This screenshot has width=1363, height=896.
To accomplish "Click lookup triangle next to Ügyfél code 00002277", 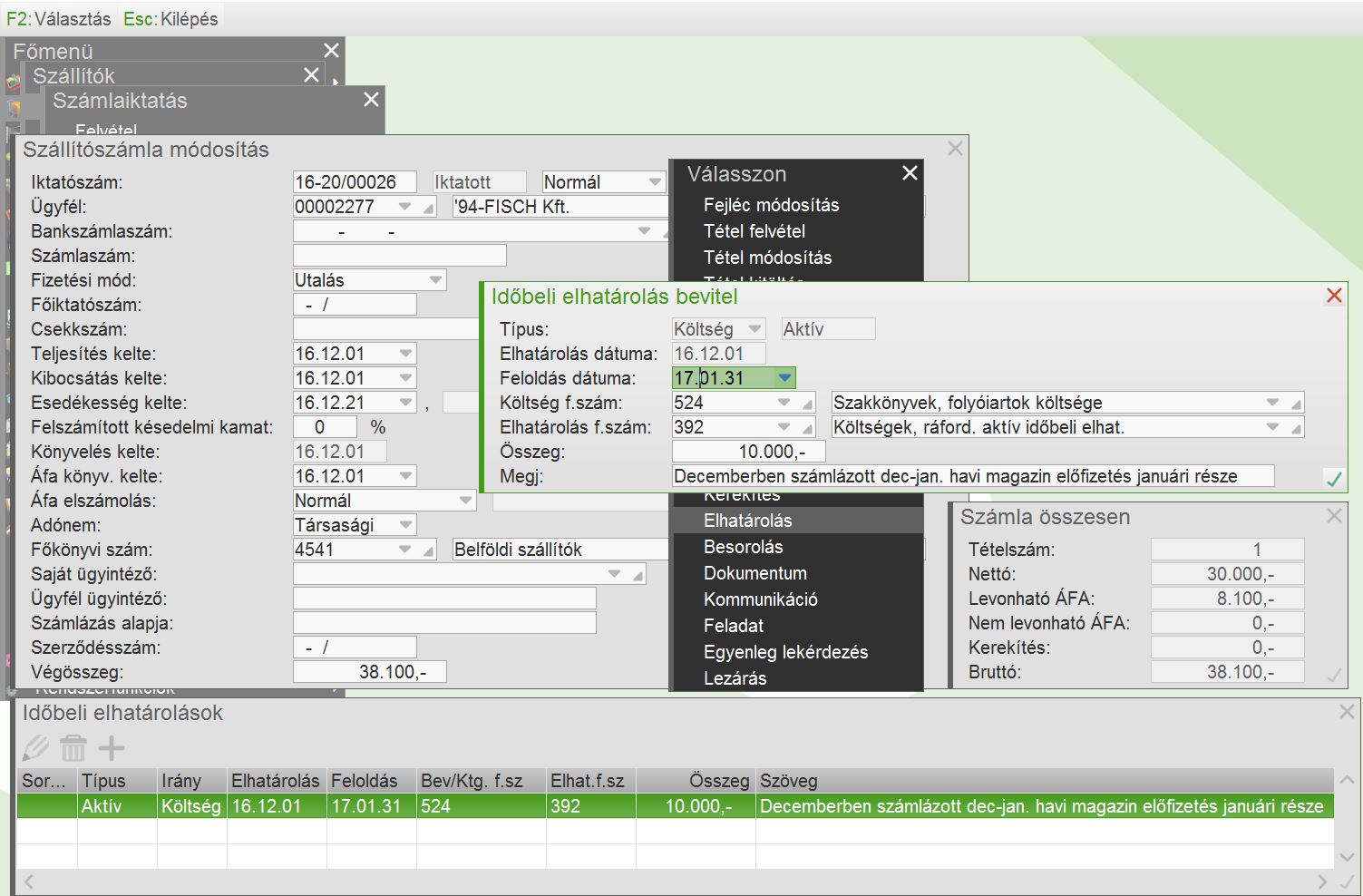I will tap(428, 208).
